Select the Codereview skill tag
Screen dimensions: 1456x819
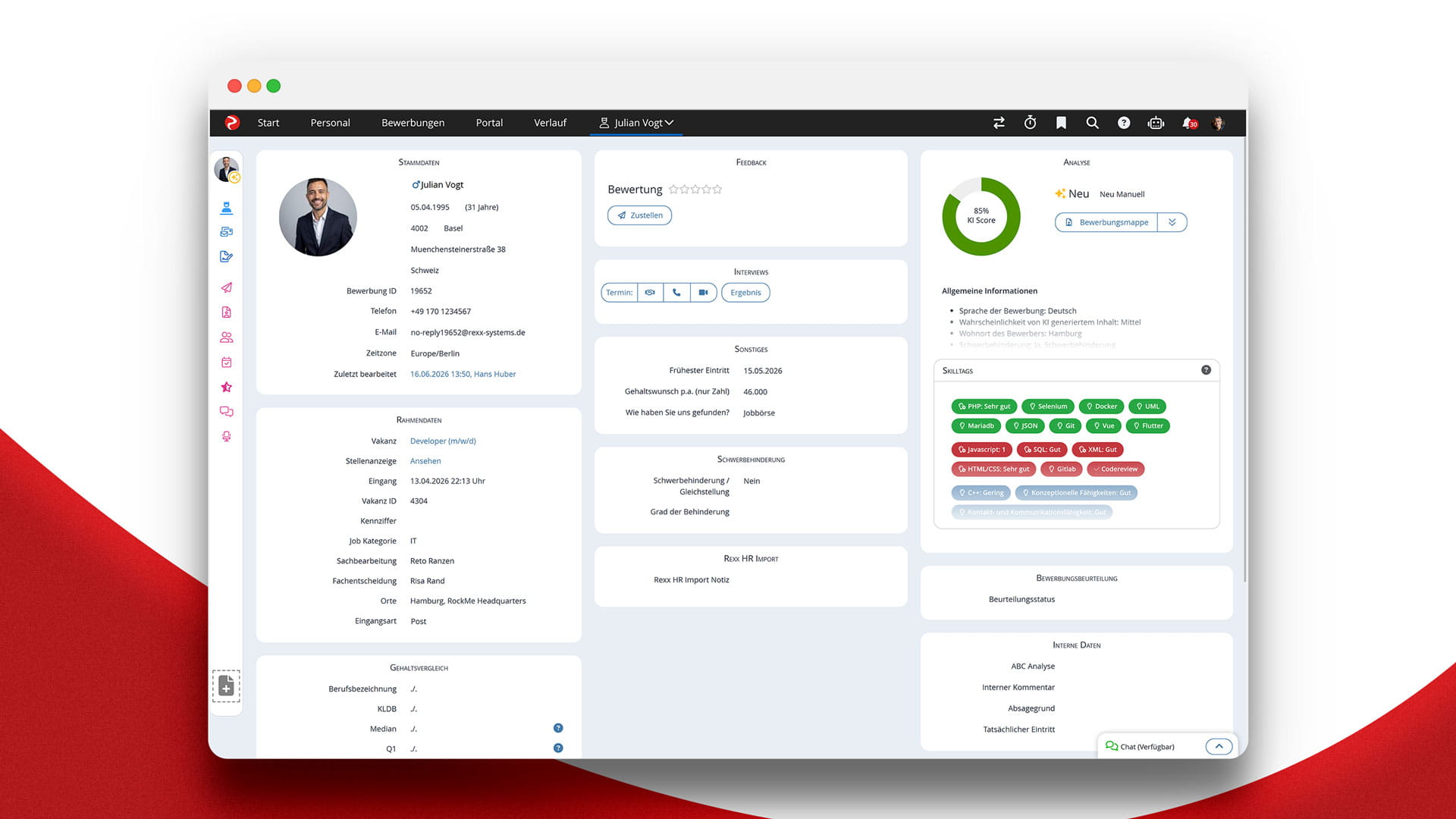[x=1116, y=469]
